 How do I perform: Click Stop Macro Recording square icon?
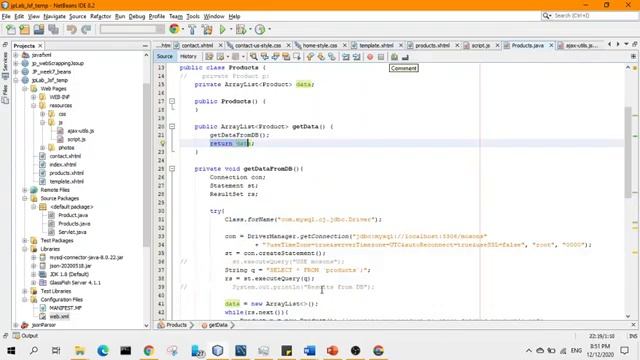tap(381, 57)
